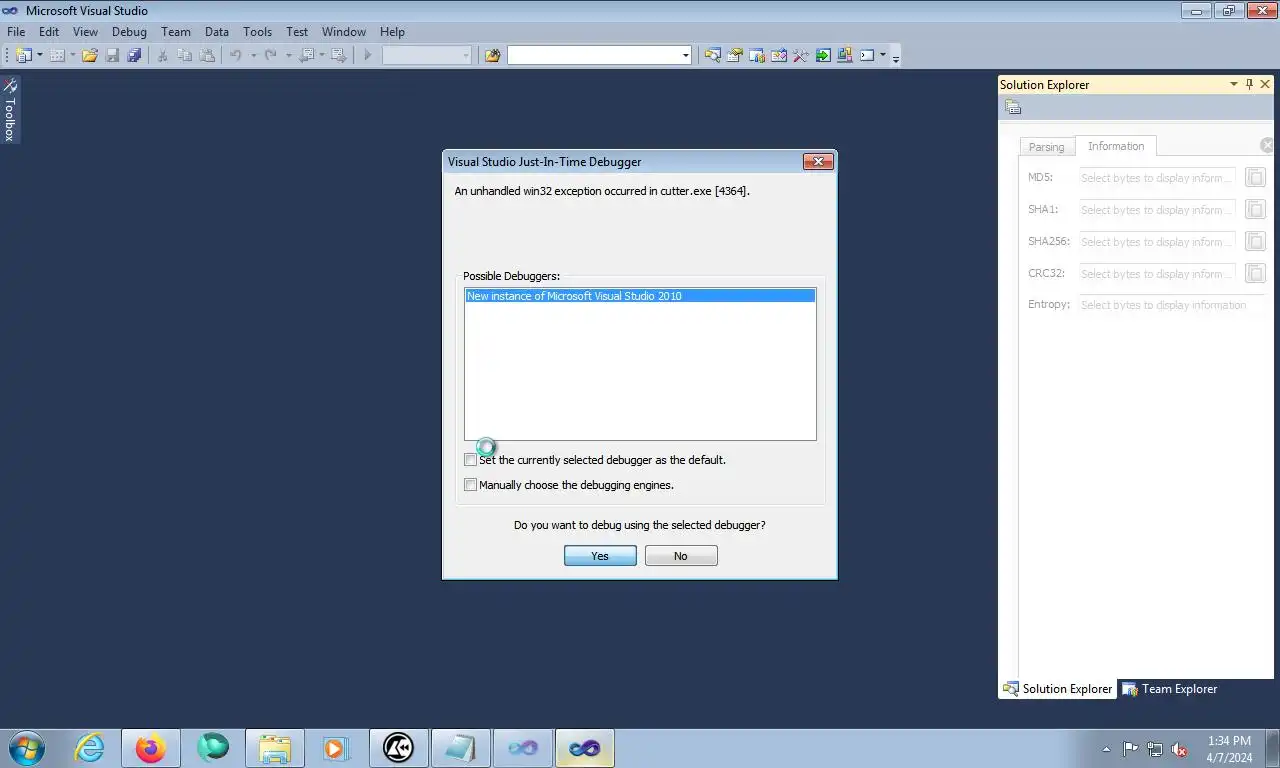The width and height of the screenshot is (1280, 768).
Task: Open the Properties Window toolbar icon
Action: pyautogui.click(x=735, y=56)
